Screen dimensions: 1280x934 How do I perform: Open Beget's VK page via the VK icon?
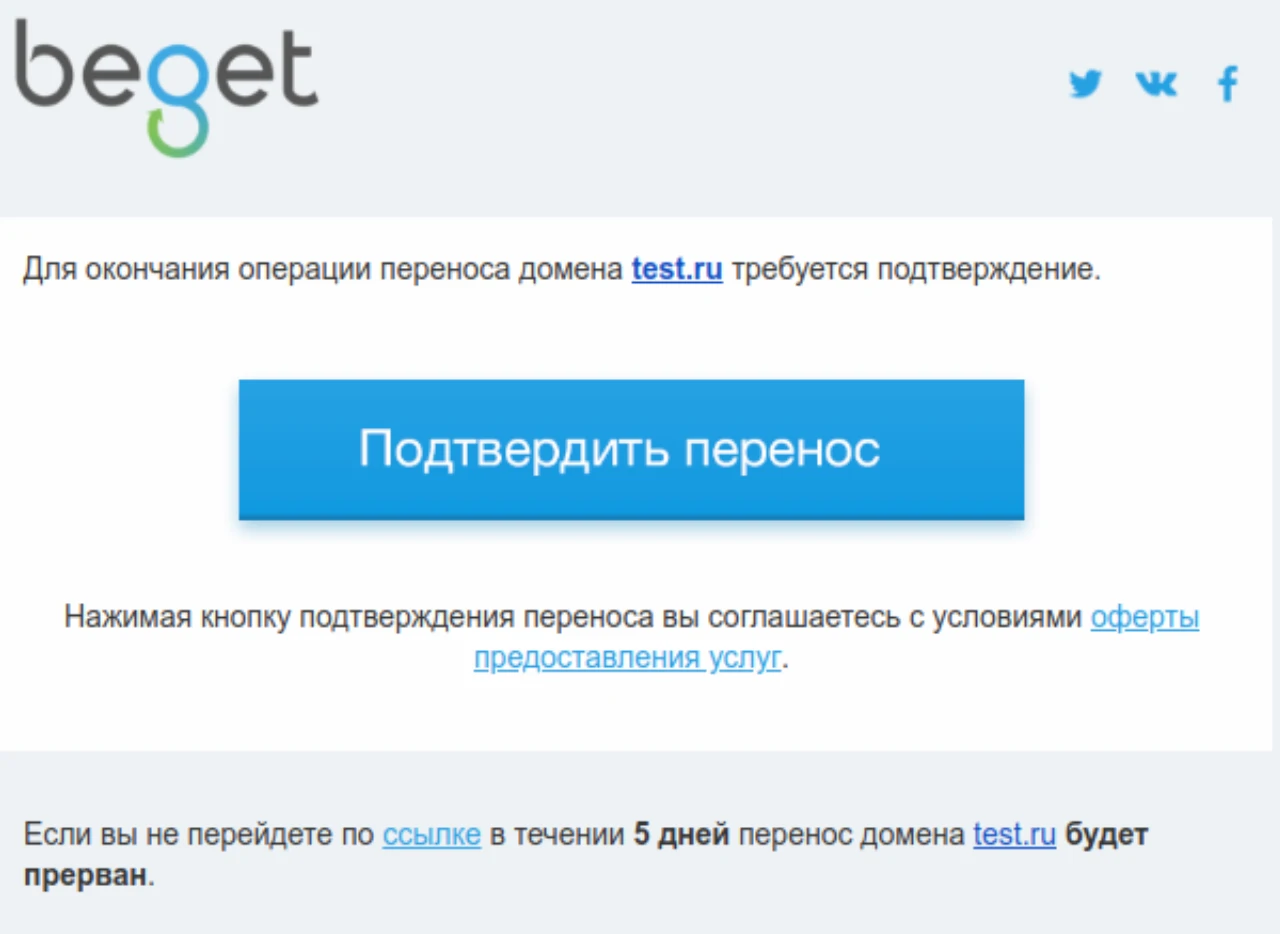point(1156,85)
